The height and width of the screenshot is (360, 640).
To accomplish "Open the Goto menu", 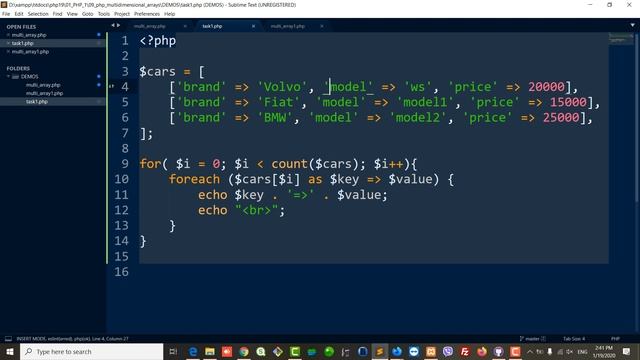I will 87,14.
